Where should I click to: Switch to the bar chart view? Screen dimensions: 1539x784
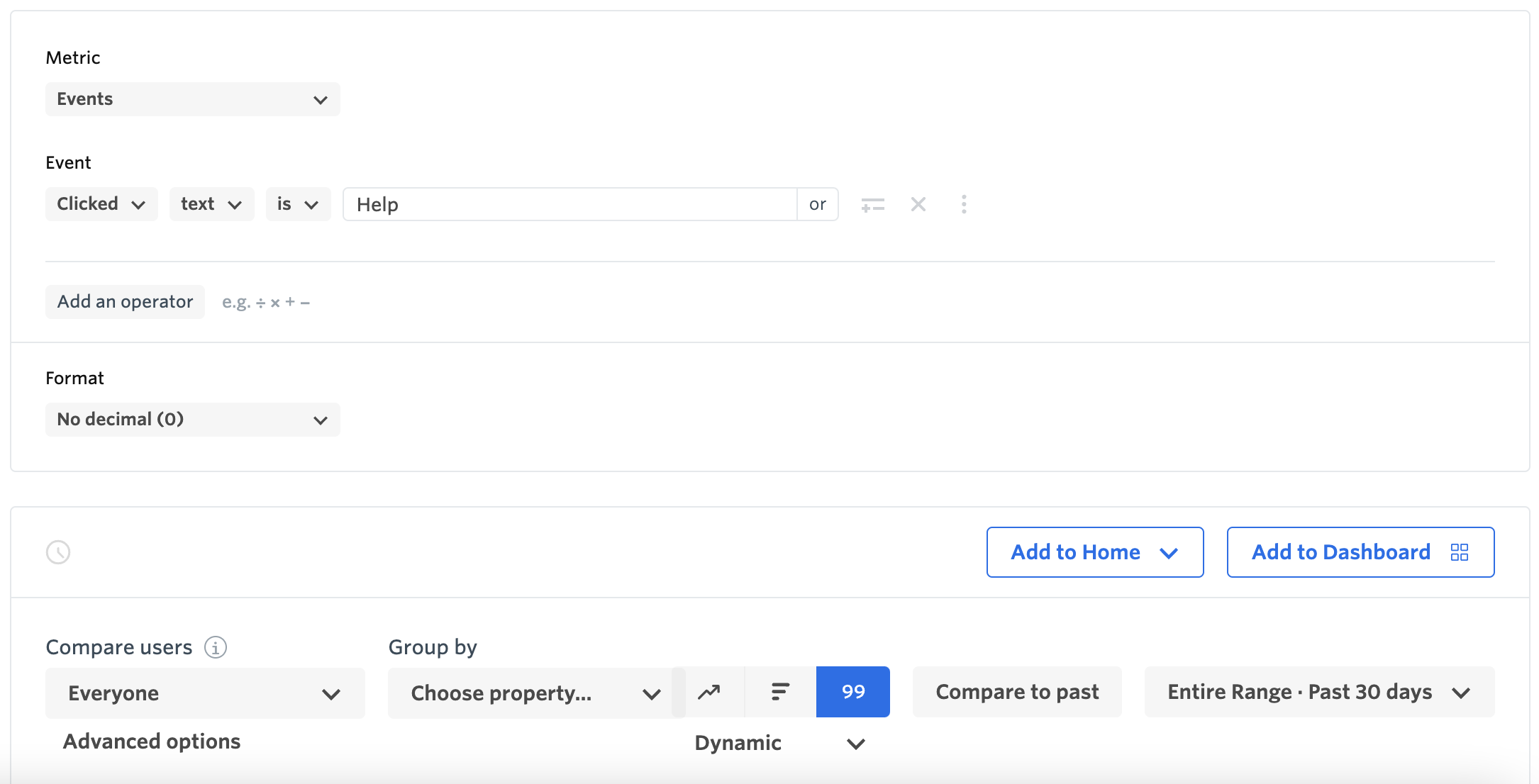[780, 692]
